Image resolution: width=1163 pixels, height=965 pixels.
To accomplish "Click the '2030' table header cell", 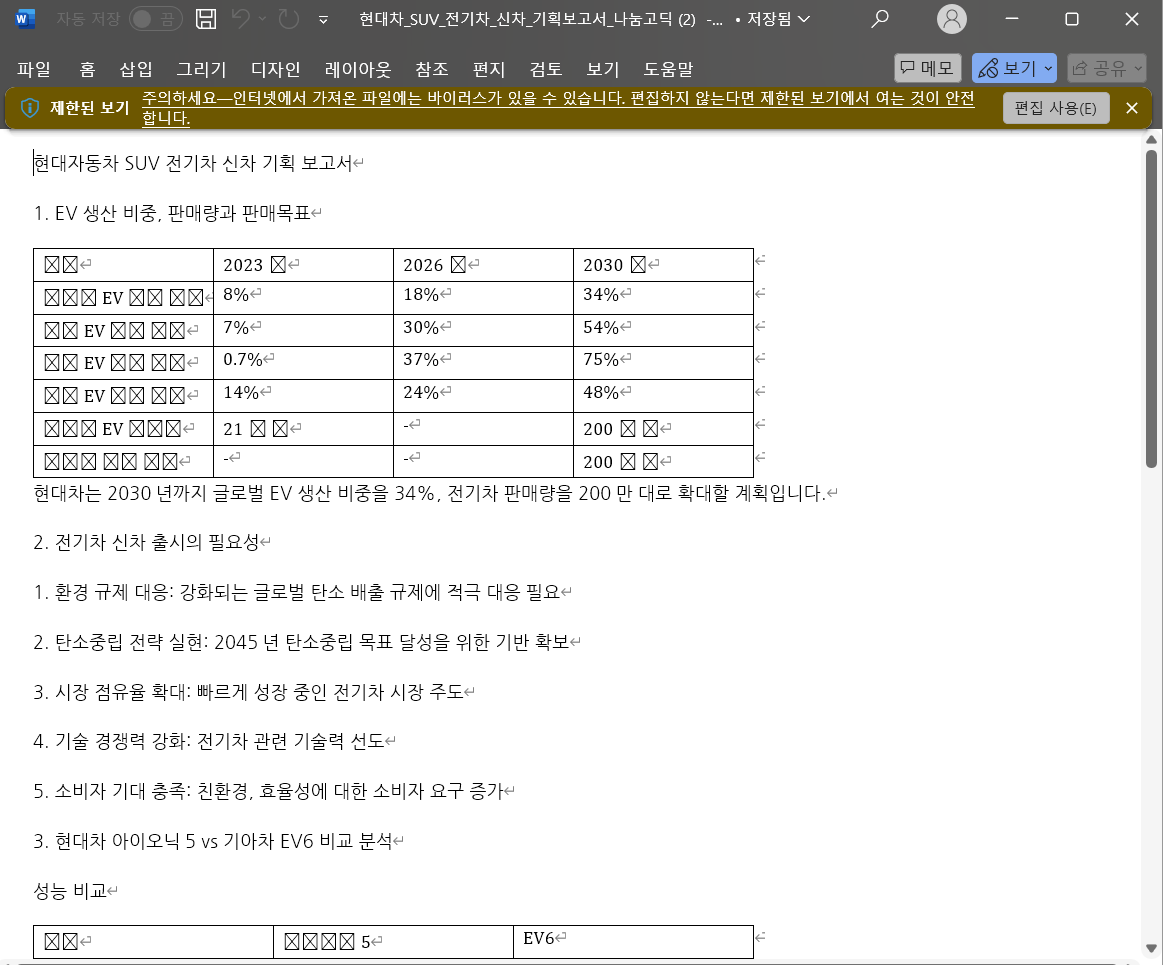I will pyautogui.click(x=663, y=265).
